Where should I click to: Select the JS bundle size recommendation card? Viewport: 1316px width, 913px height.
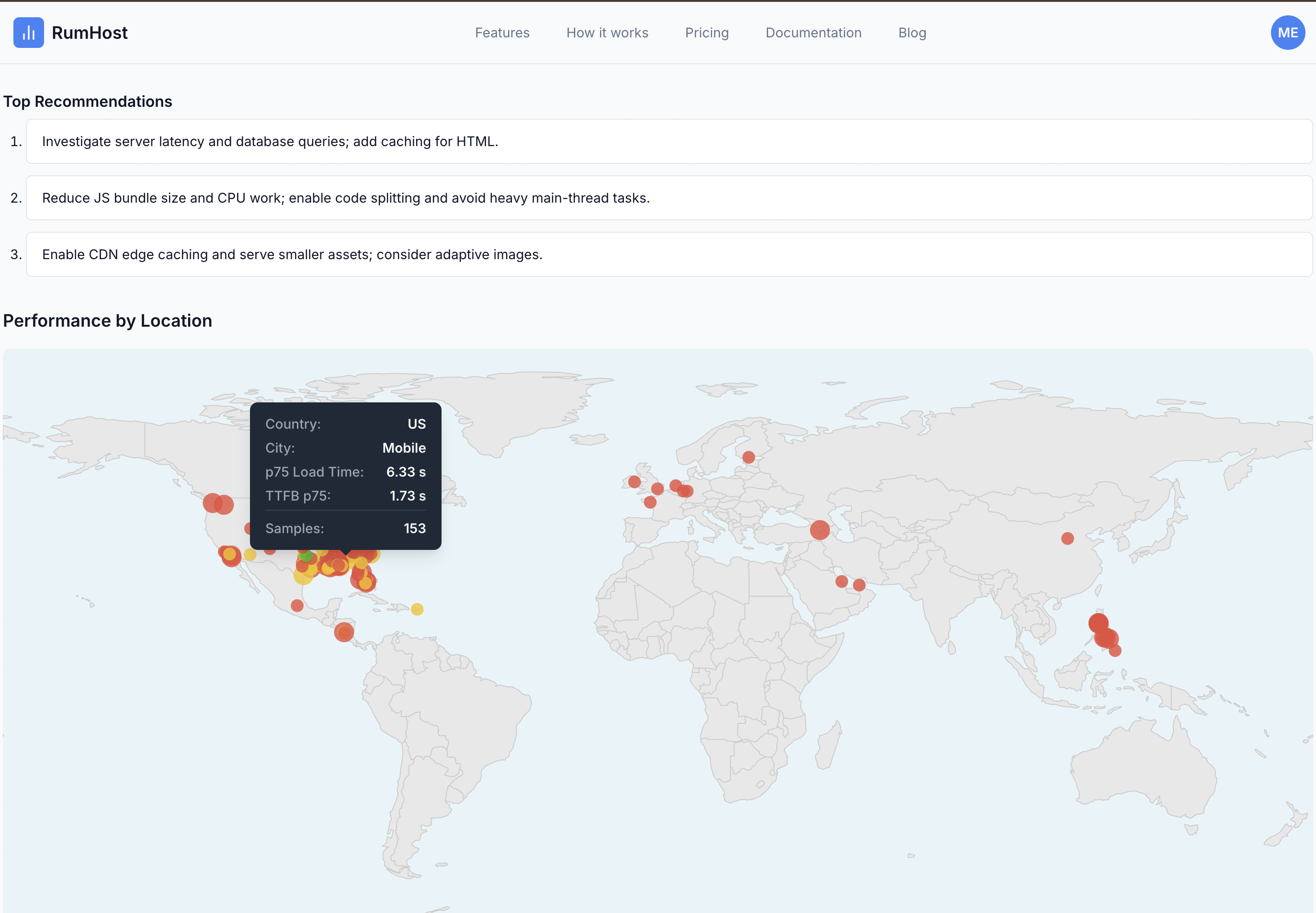coord(669,198)
